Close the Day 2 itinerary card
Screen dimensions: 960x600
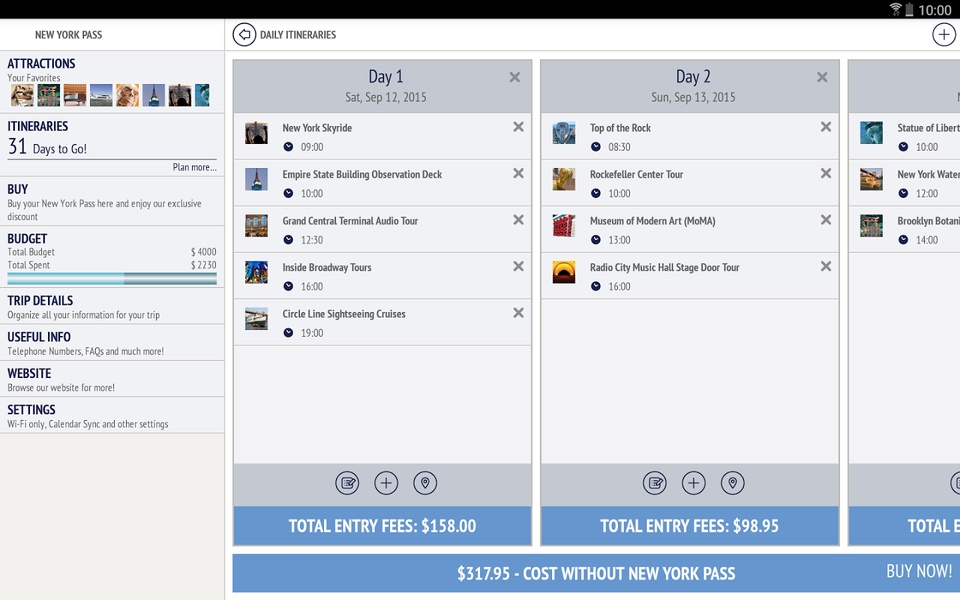pyautogui.click(x=822, y=77)
